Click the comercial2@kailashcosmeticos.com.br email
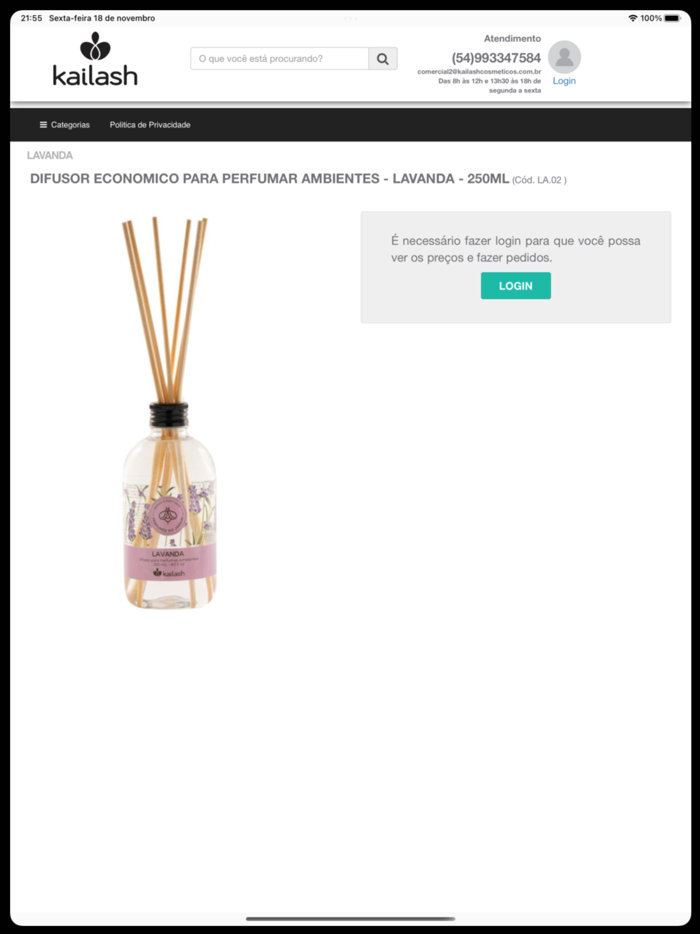Viewport: 700px width, 934px height. pyautogui.click(x=479, y=71)
